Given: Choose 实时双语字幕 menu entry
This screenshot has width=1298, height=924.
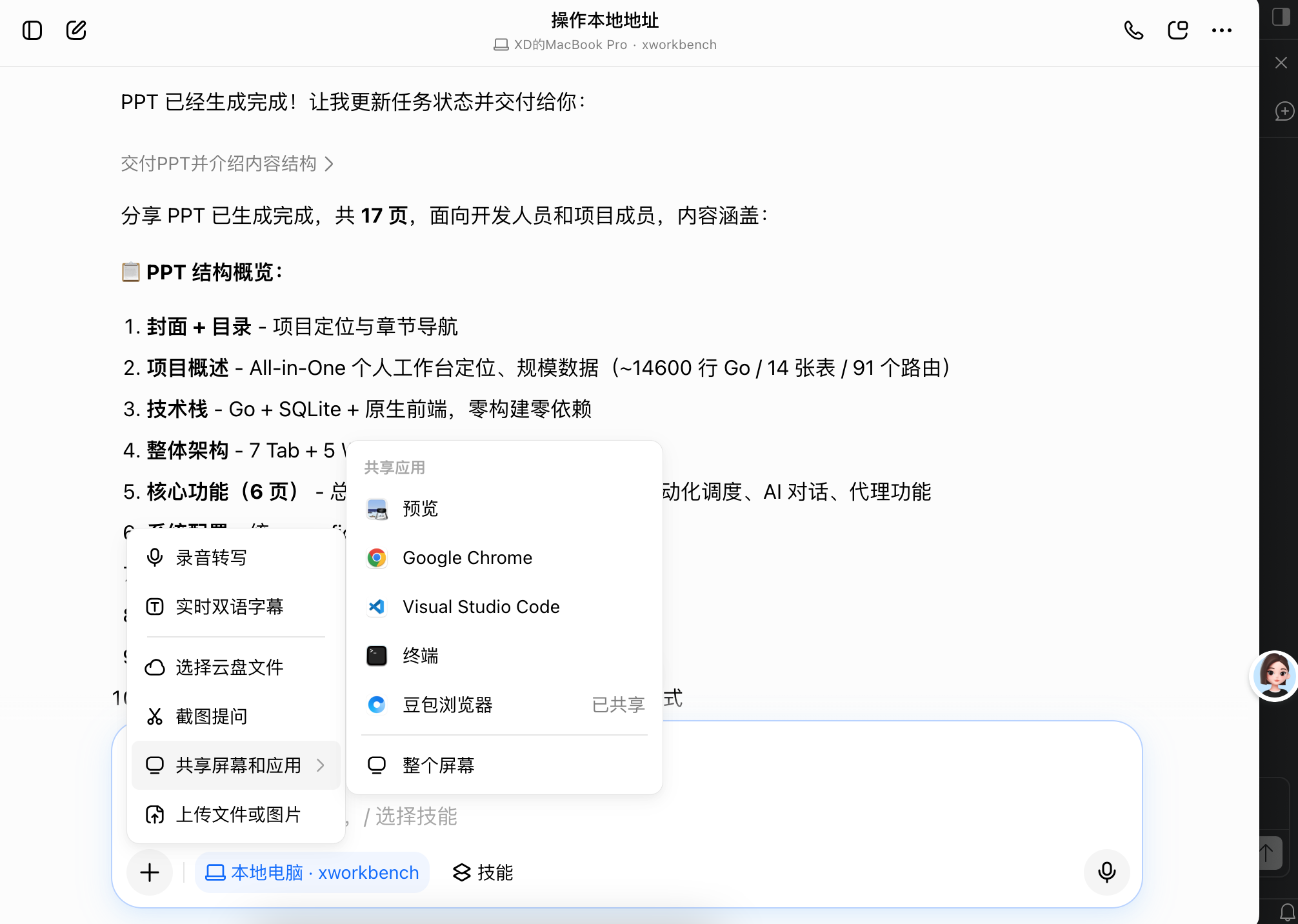Looking at the screenshot, I should (x=236, y=607).
